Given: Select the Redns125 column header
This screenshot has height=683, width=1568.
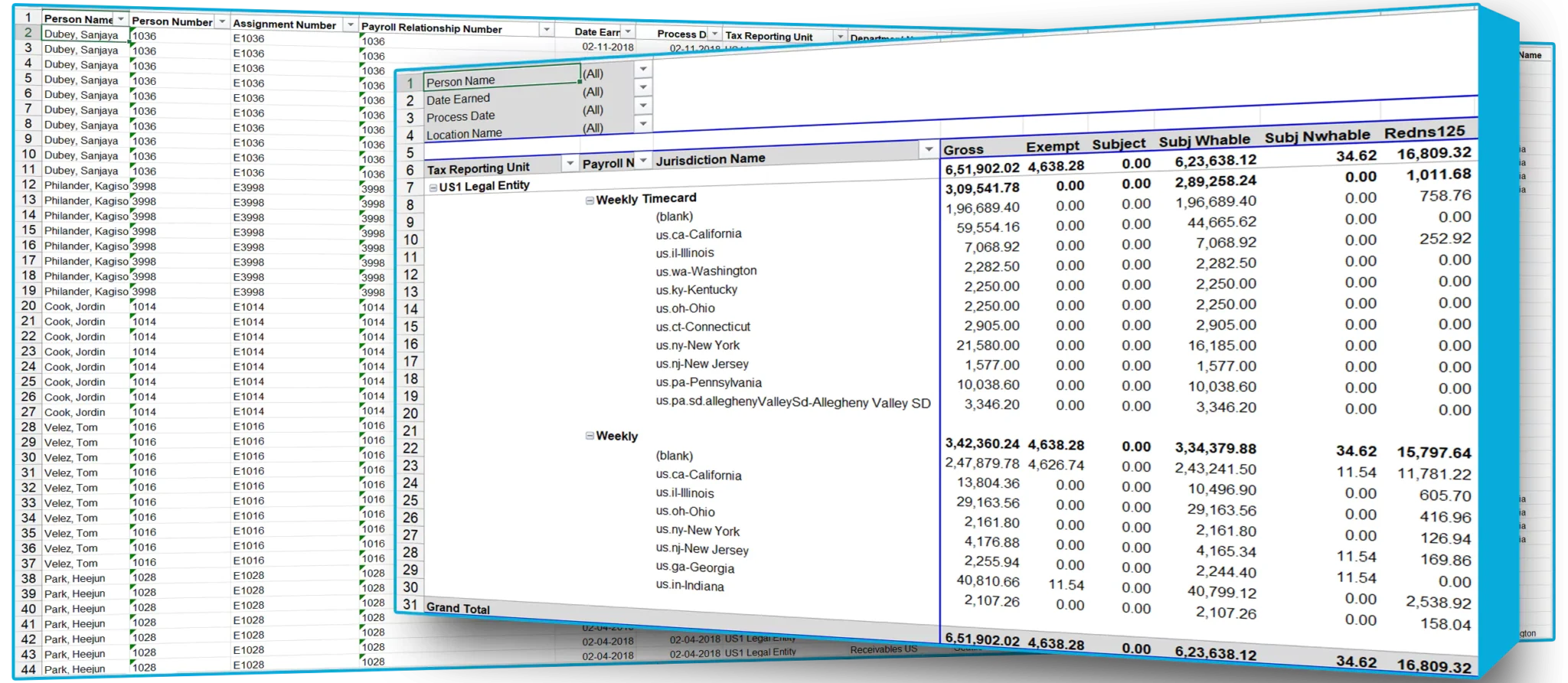Looking at the screenshot, I should (x=1424, y=132).
